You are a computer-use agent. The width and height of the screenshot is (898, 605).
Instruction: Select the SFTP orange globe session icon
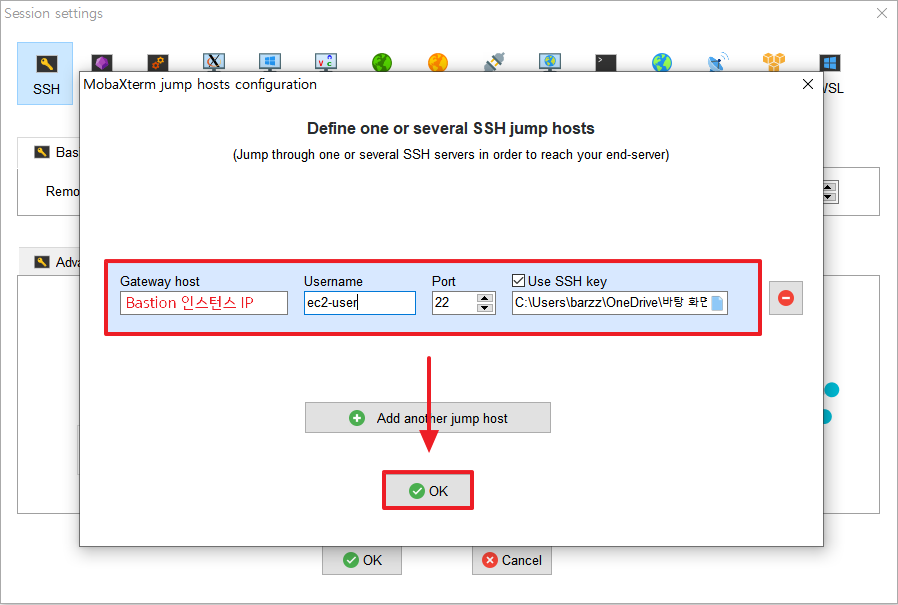click(438, 62)
